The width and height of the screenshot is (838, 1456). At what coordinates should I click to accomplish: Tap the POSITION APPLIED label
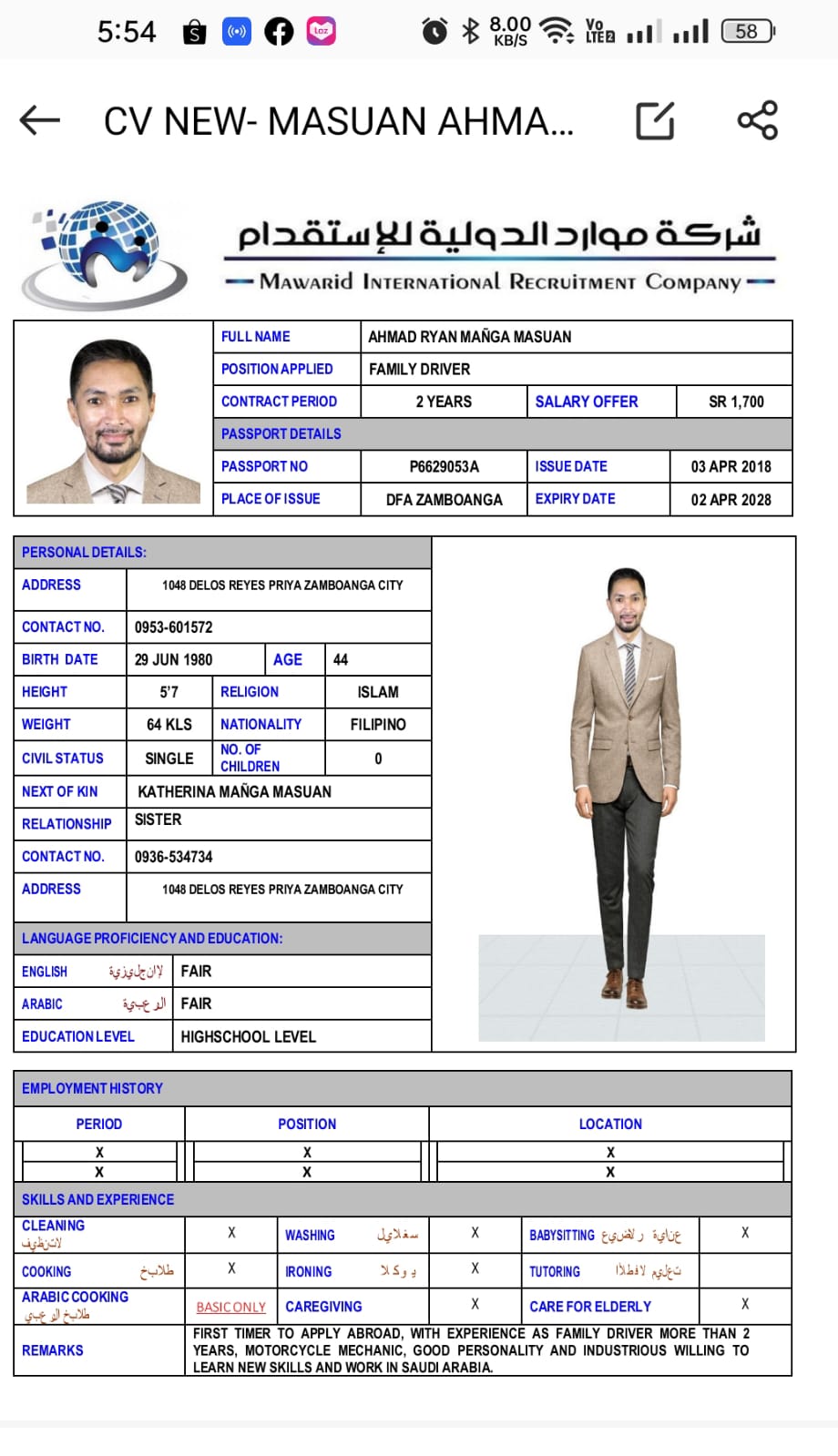click(277, 369)
